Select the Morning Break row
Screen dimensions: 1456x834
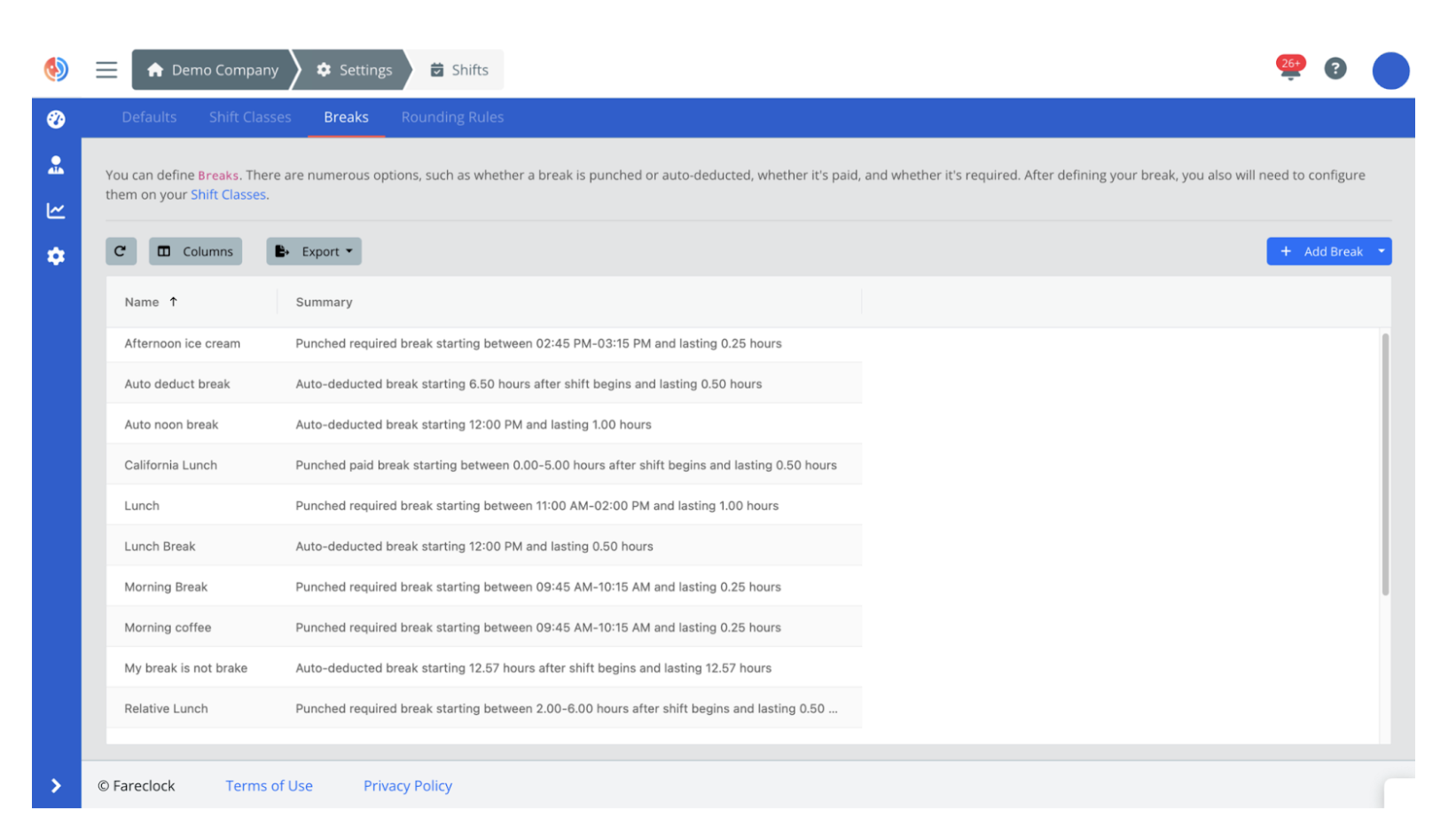(484, 587)
